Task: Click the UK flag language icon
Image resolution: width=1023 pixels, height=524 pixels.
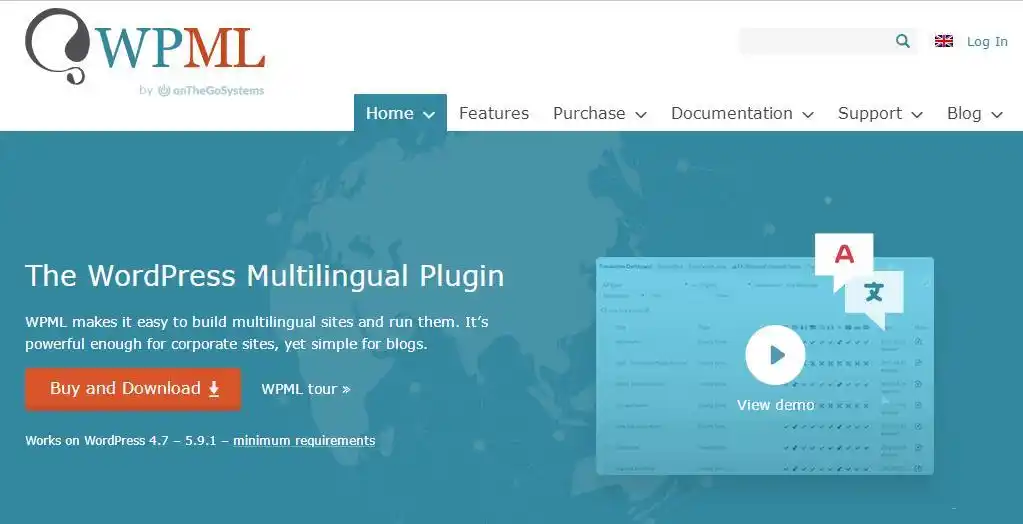Action: point(943,41)
